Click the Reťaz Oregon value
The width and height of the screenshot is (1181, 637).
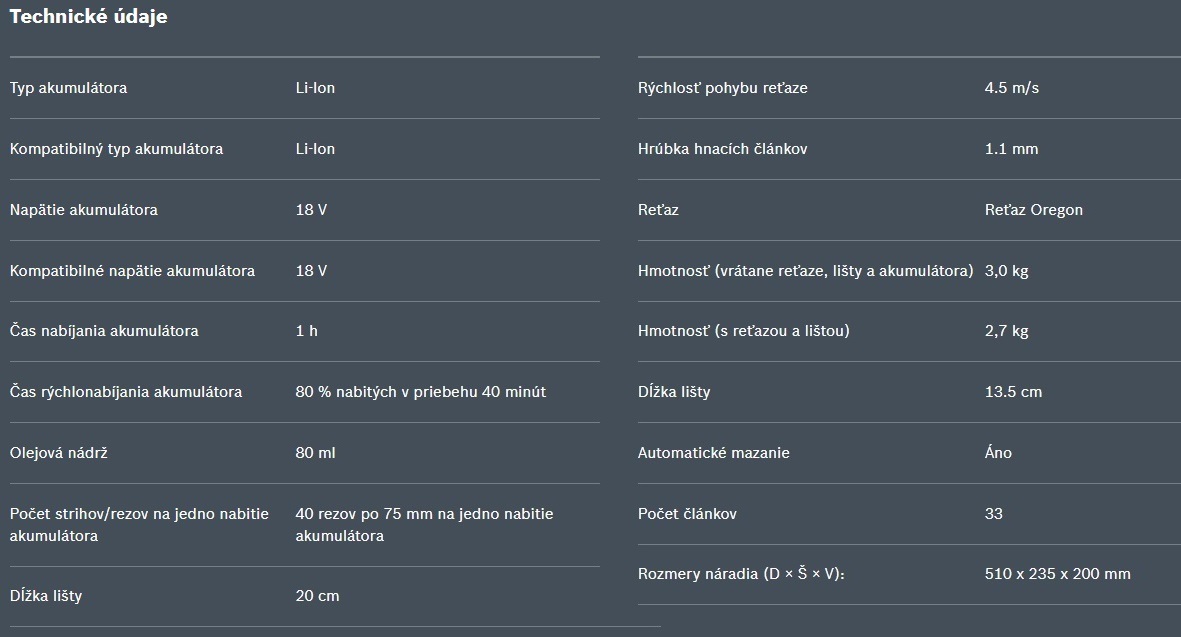1033,210
